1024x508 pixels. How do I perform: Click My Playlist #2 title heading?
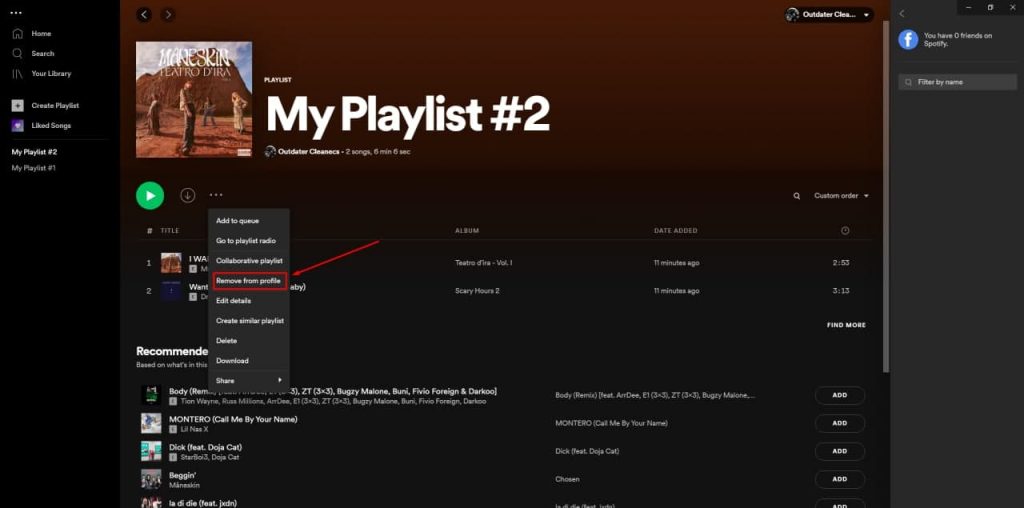pos(408,116)
